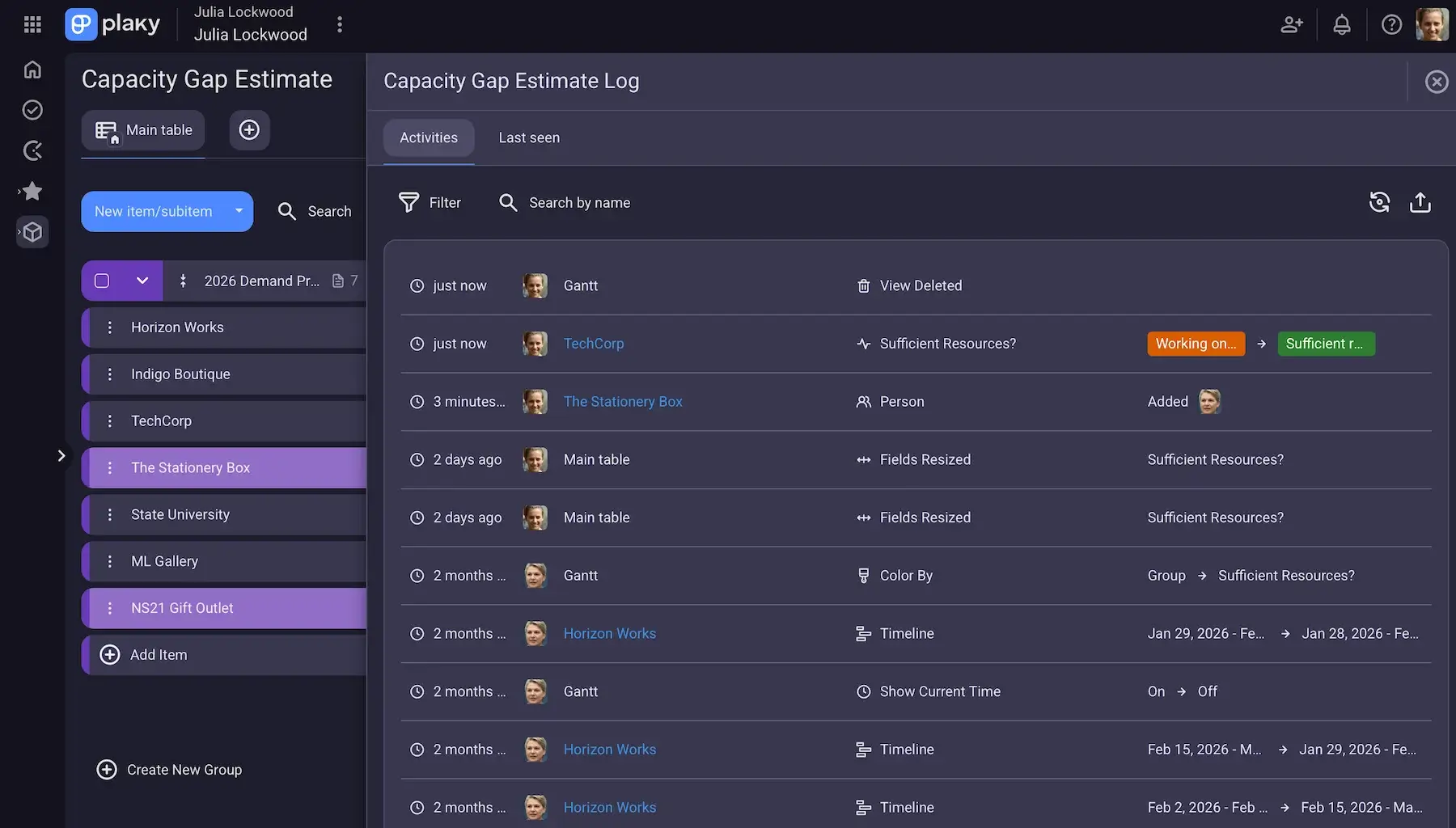This screenshot has height=828, width=1456.
Task: Open the 2026 Demand group drag menu
Action: pyautogui.click(x=183, y=281)
